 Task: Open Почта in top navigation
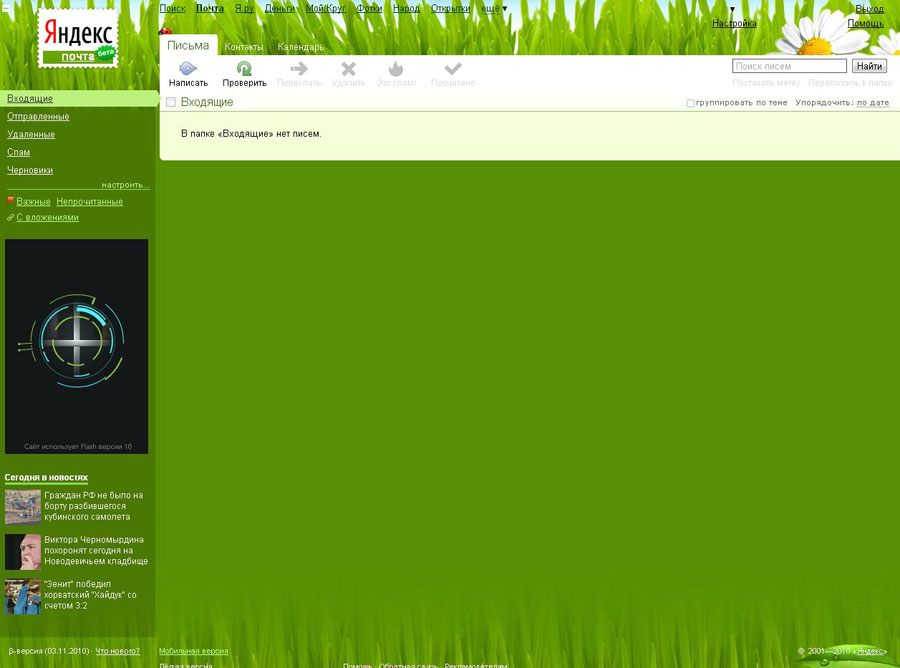pyautogui.click(x=210, y=9)
